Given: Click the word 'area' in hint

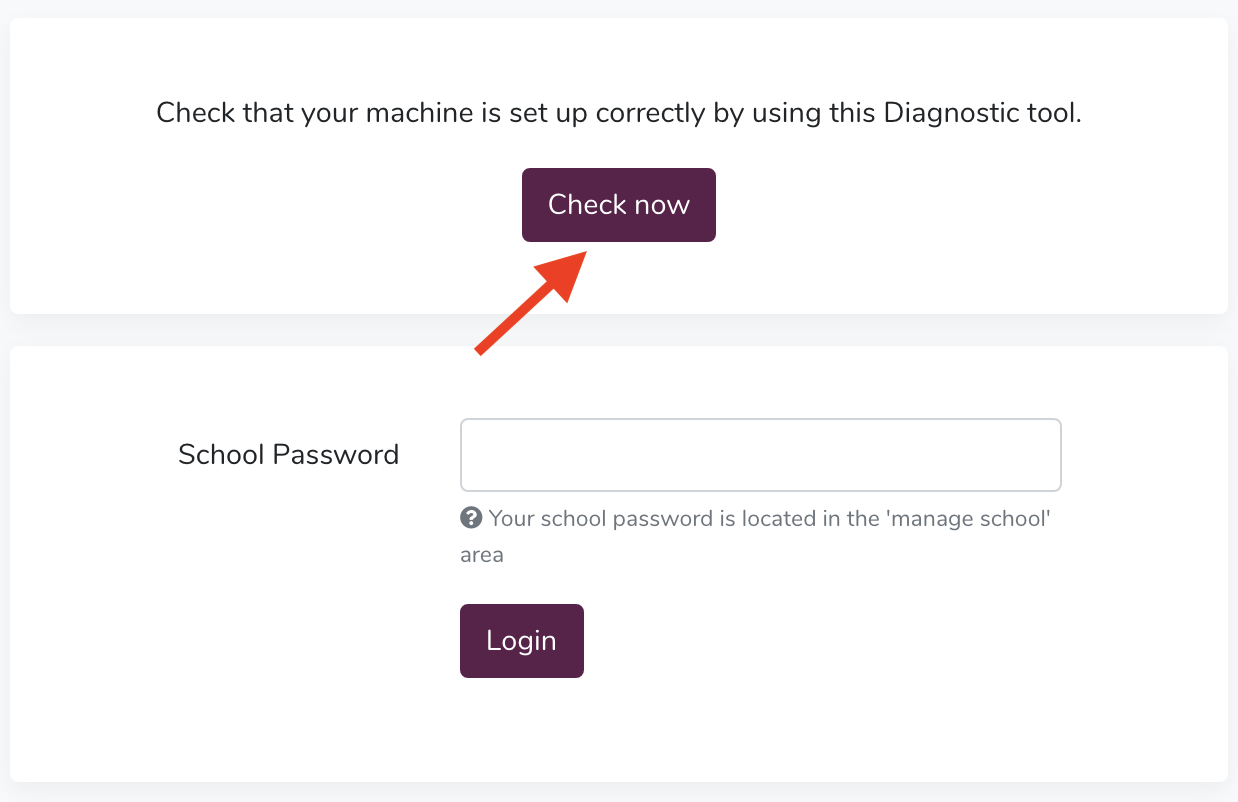Looking at the screenshot, I should click(x=482, y=554).
